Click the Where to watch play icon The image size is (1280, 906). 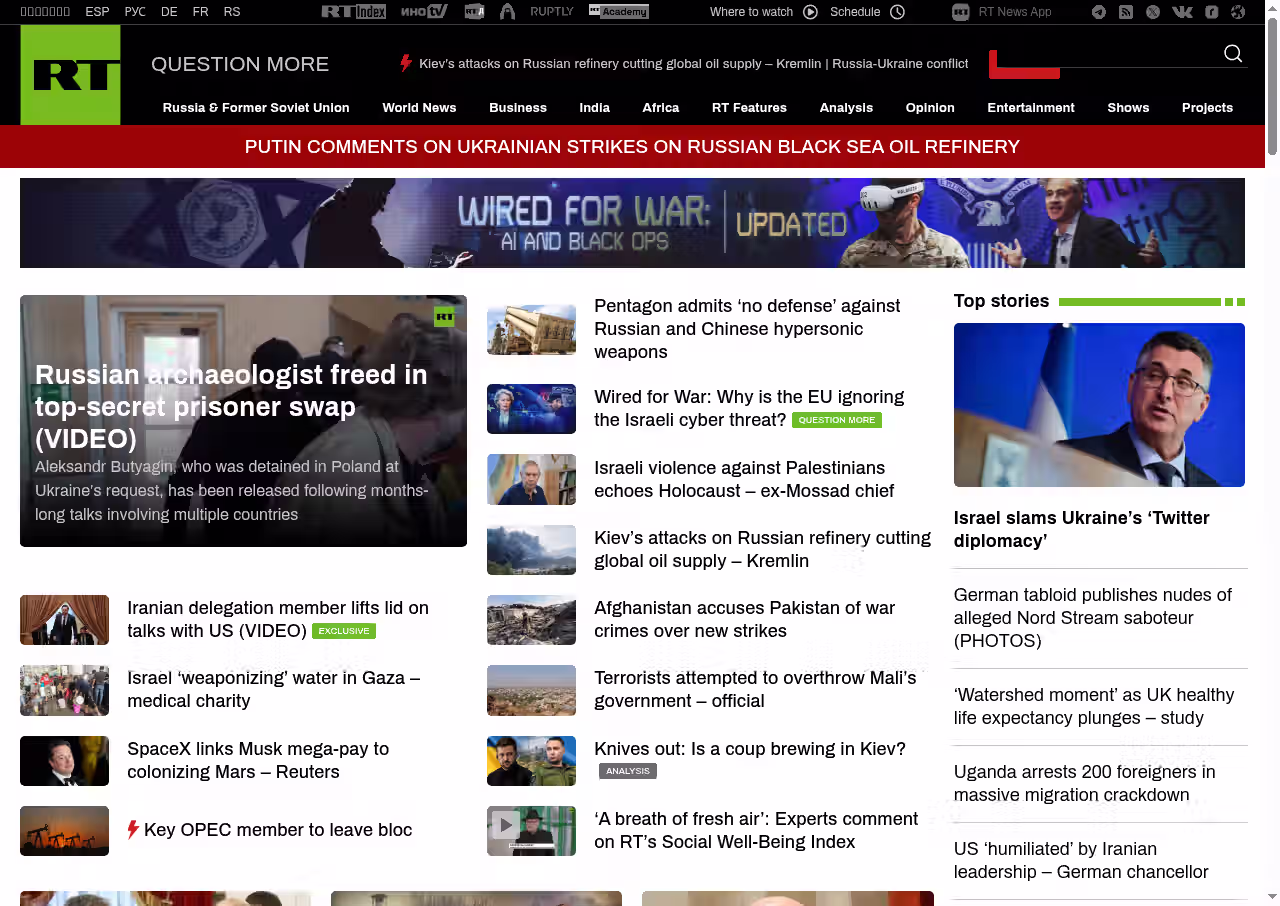pyautogui.click(x=810, y=12)
